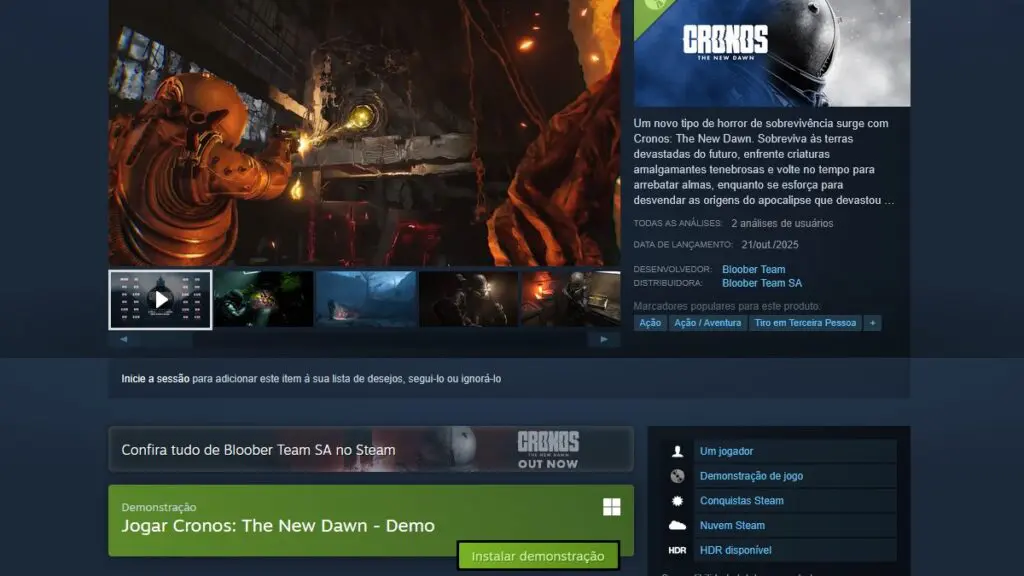Click the Steam Cloud icon

pos(677,526)
